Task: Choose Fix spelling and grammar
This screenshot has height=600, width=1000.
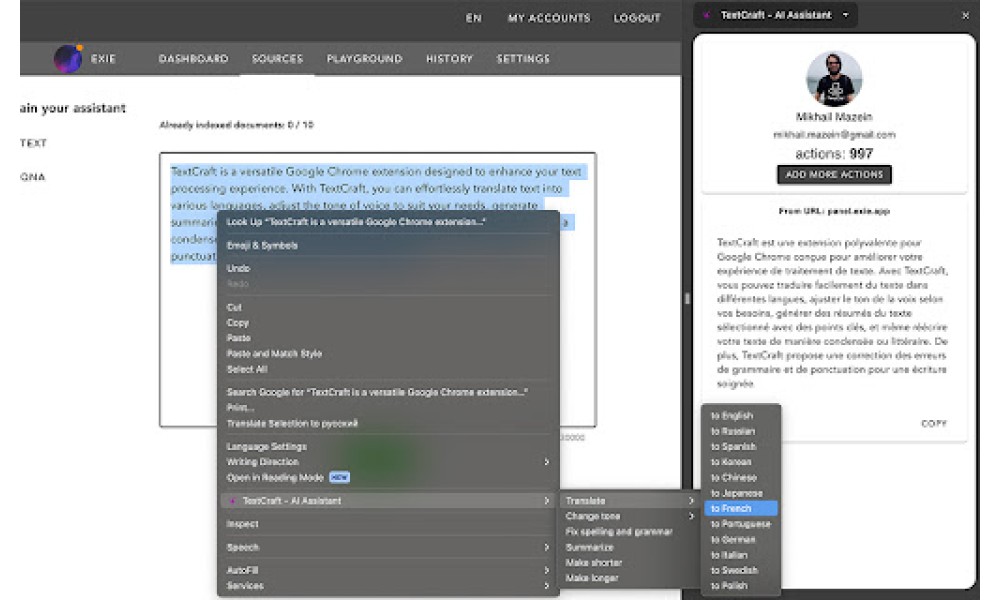Action: [x=630, y=531]
